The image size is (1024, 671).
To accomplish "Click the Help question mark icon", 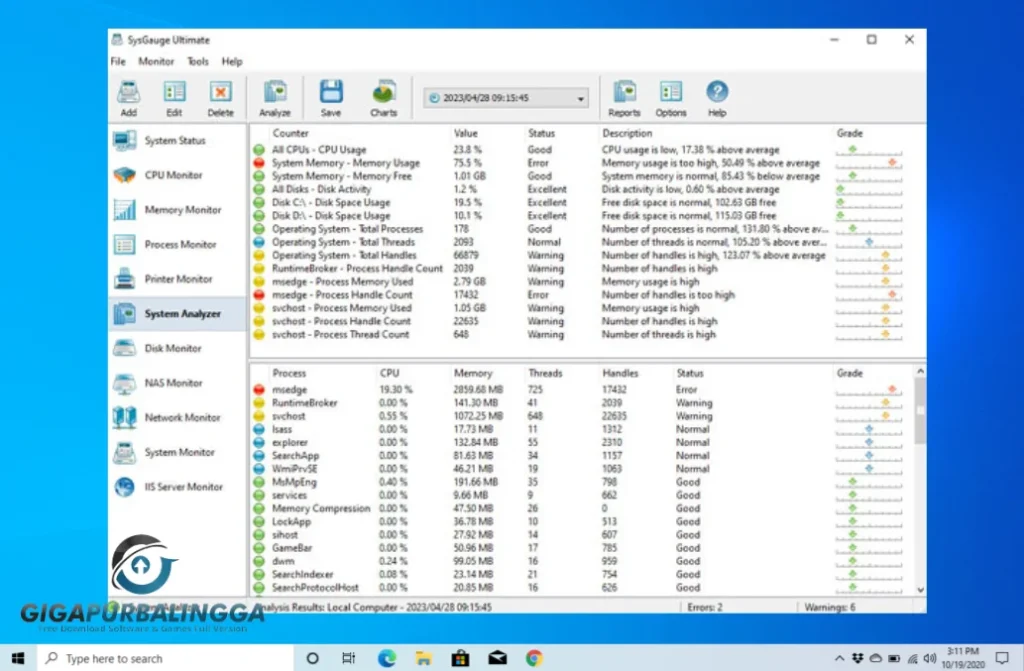I will [717, 97].
